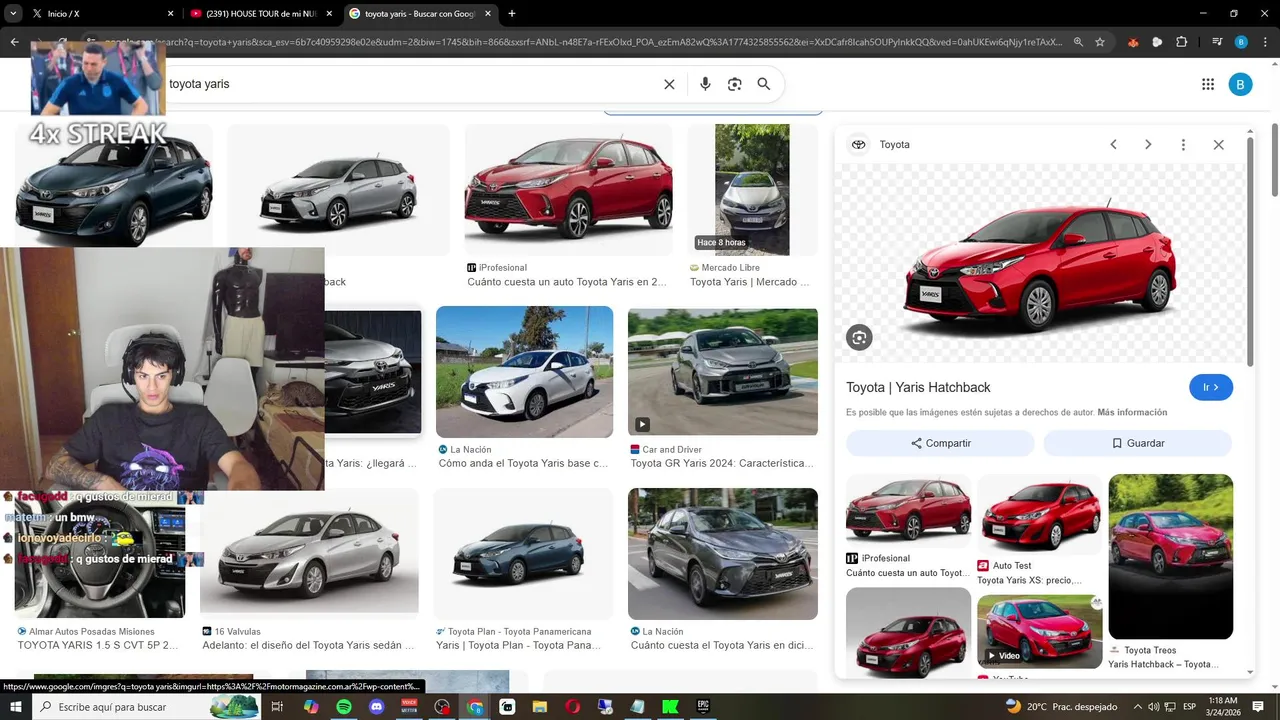The height and width of the screenshot is (720, 1280).
Task: Click main red Yaris preview image
Action: (1040, 263)
